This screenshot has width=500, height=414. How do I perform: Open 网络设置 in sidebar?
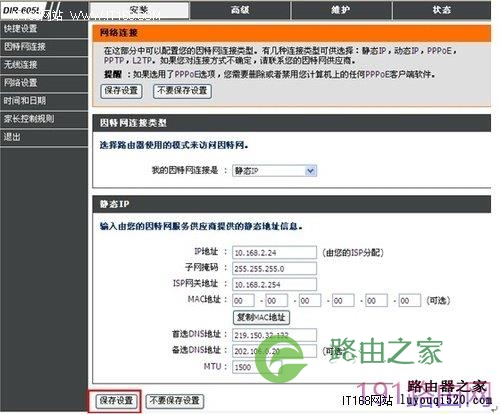pyautogui.click(x=44, y=83)
